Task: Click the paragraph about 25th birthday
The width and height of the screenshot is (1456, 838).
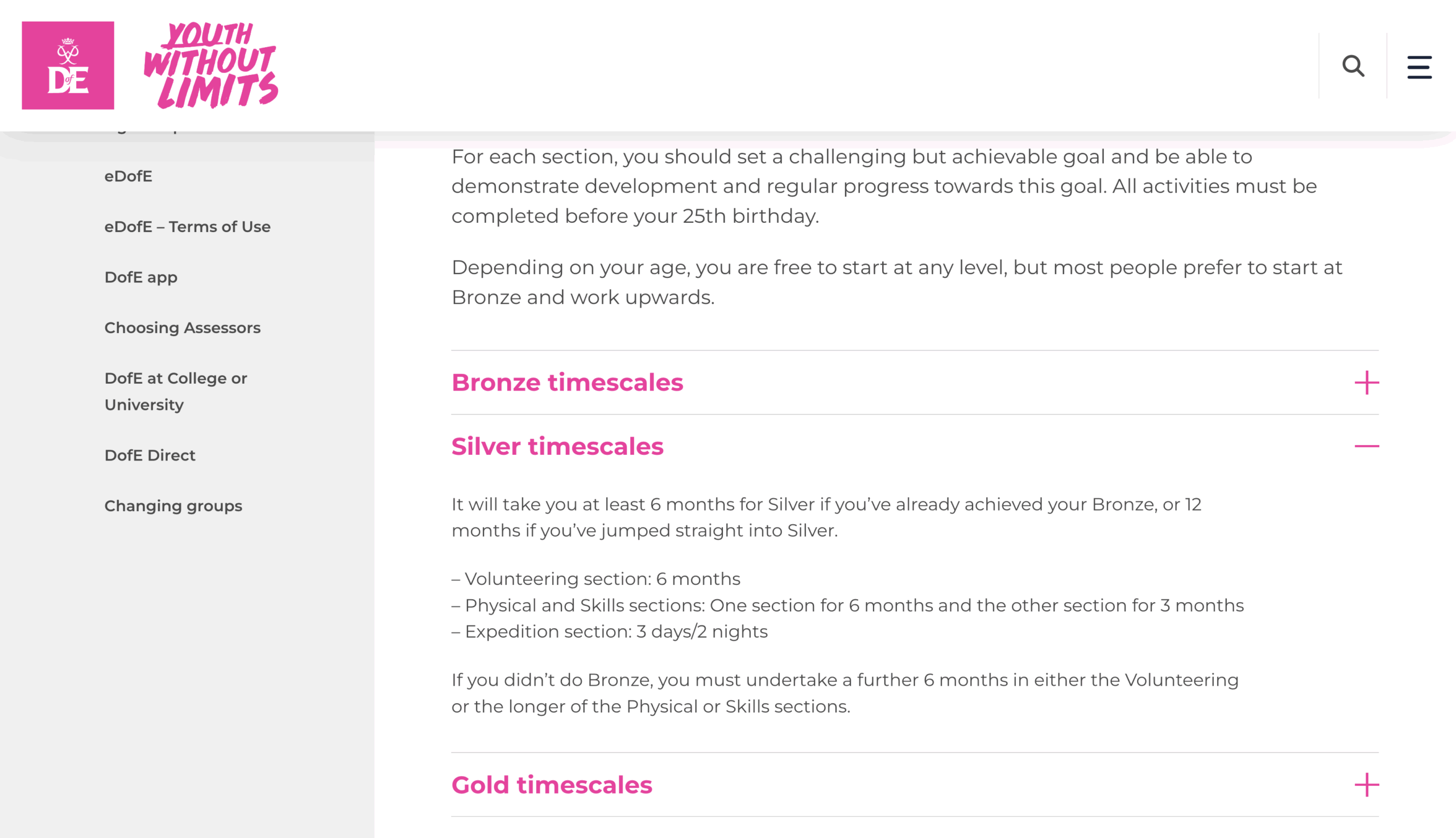Action: click(884, 186)
